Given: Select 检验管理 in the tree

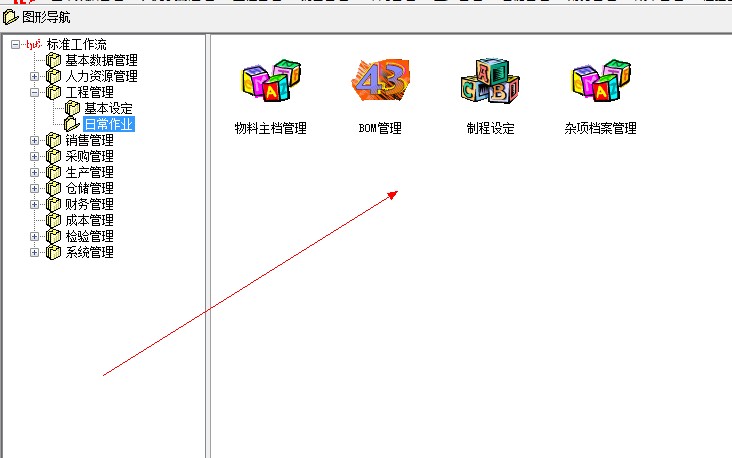Looking at the screenshot, I should coord(89,236).
